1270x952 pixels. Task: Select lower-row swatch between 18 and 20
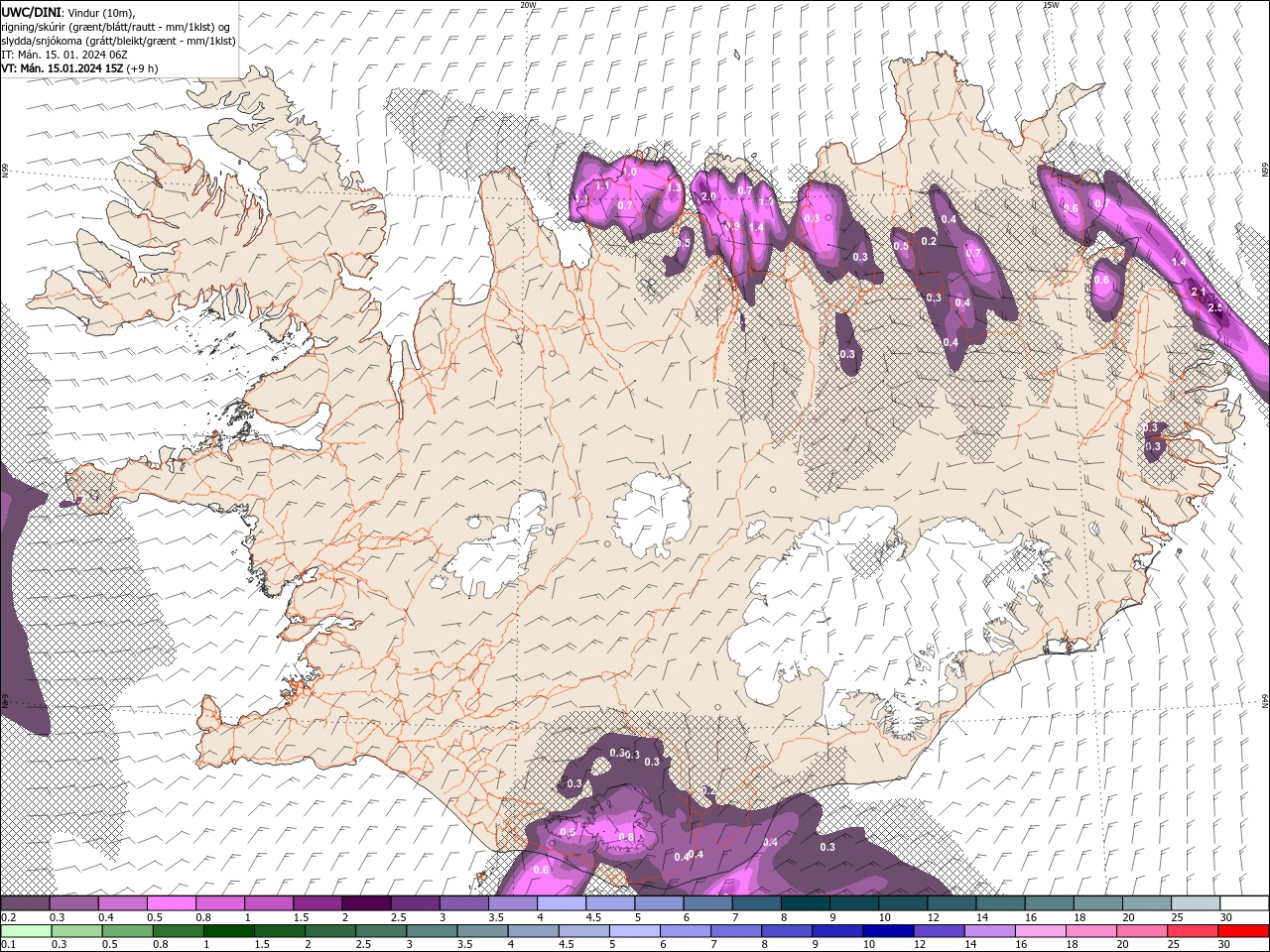click(x=1090, y=931)
